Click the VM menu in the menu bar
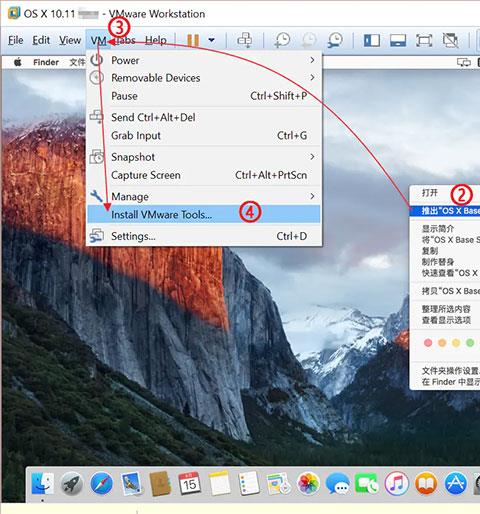This screenshot has height=514, width=480. tap(98, 41)
